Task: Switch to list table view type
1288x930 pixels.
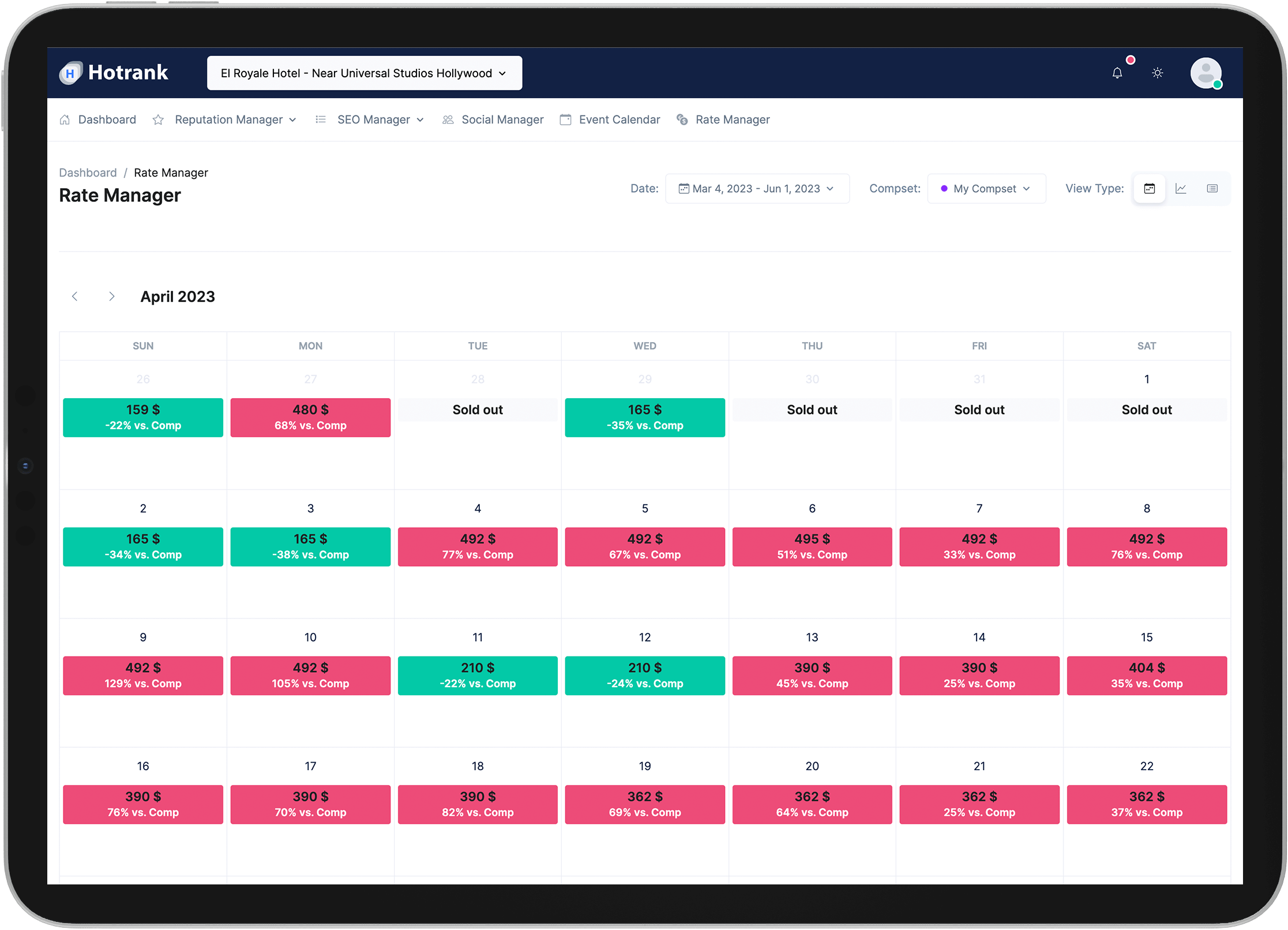Action: [1212, 189]
